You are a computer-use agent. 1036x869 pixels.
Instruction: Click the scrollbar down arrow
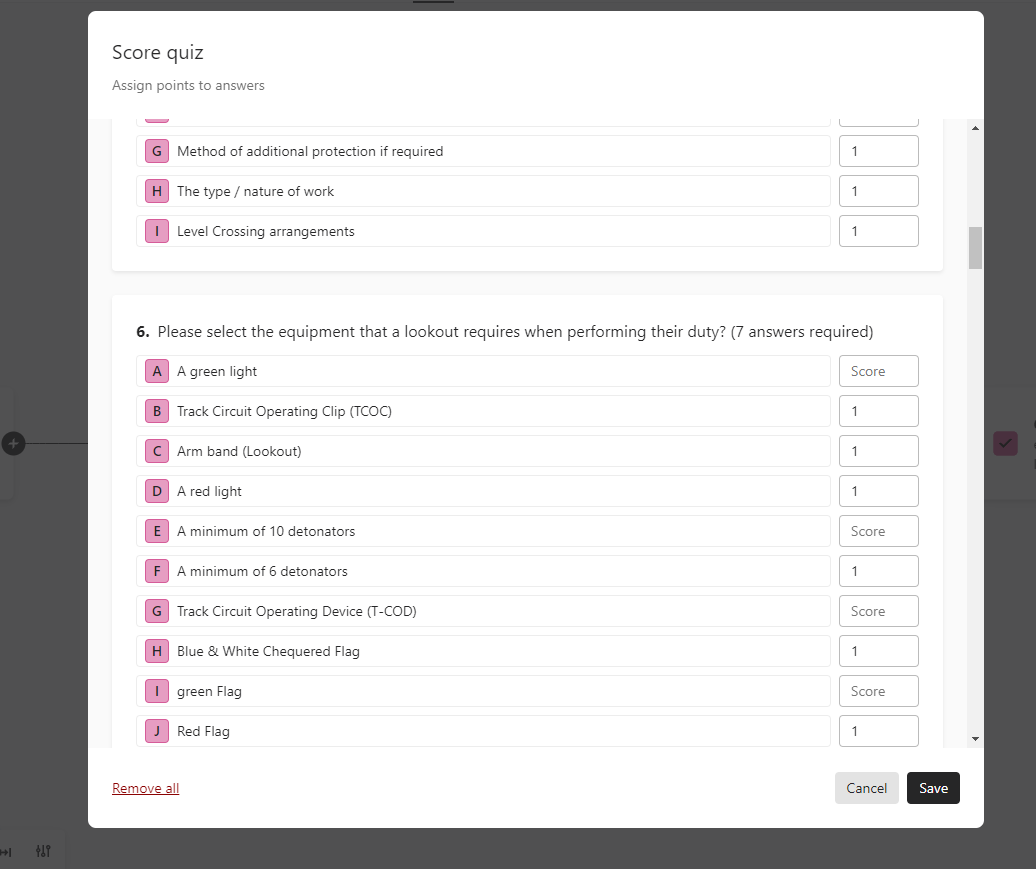[x=975, y=739]
